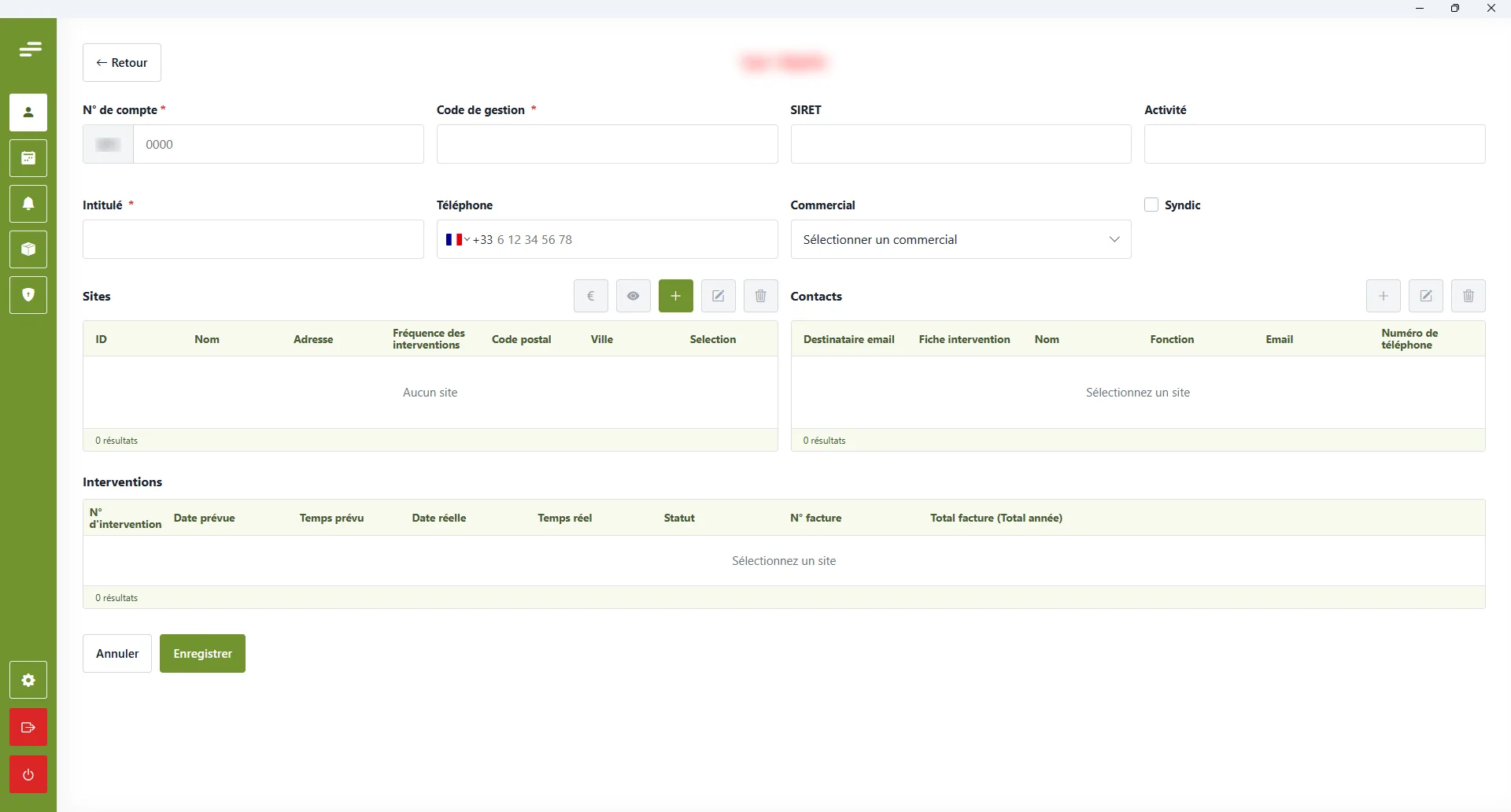1511x812 pixels.
Task: Click the red logout icon
Action: tap(28, 728)
